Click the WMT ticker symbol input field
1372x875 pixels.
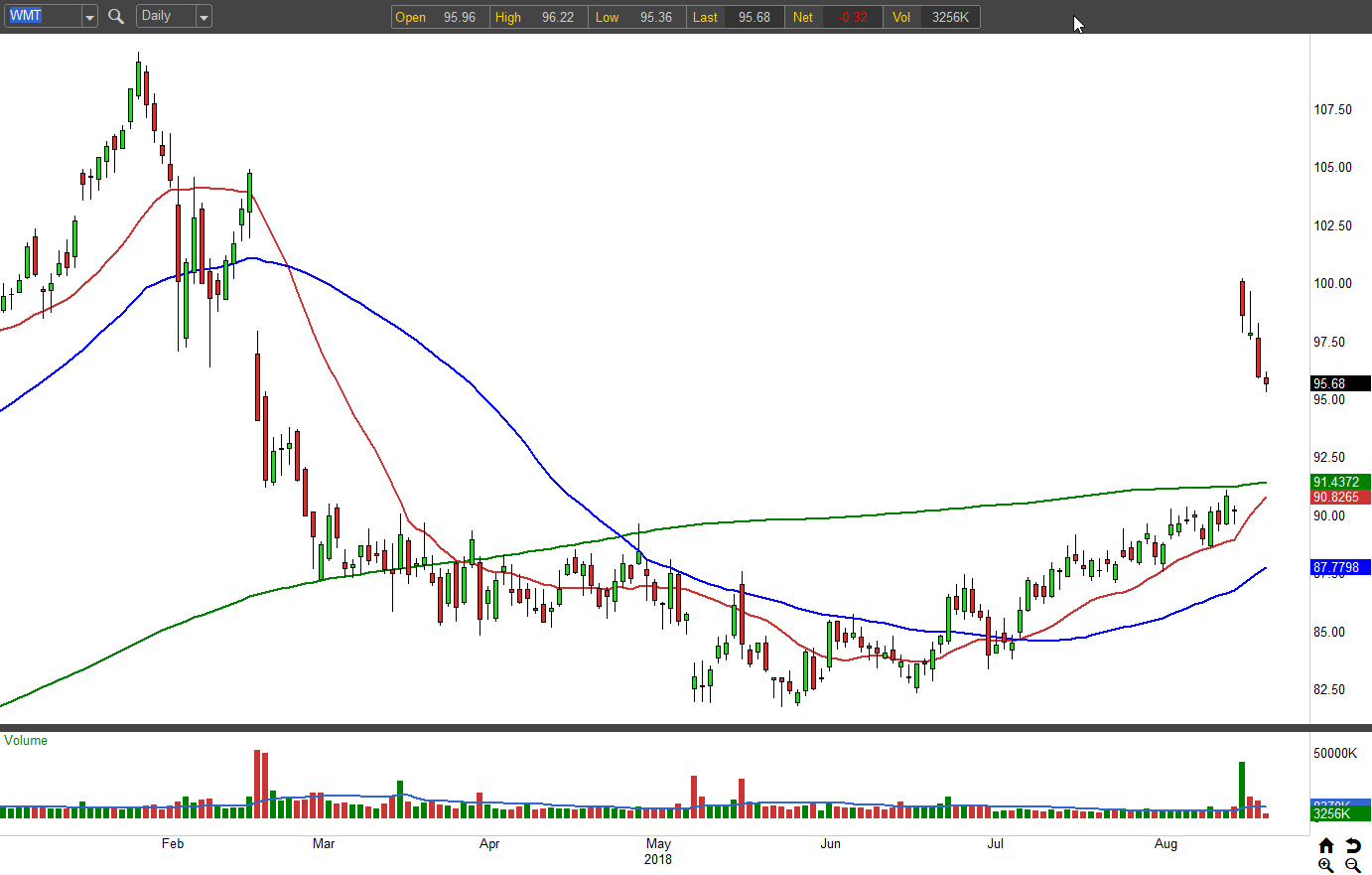click(x=43, y=16)
